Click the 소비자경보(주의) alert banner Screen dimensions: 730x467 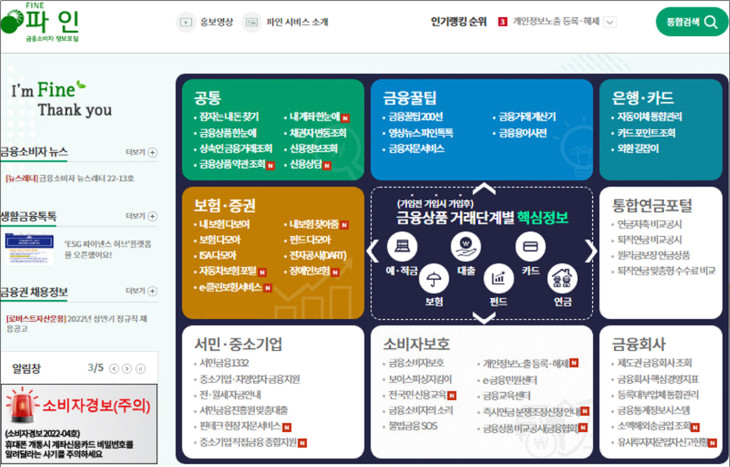click(79, 424)
